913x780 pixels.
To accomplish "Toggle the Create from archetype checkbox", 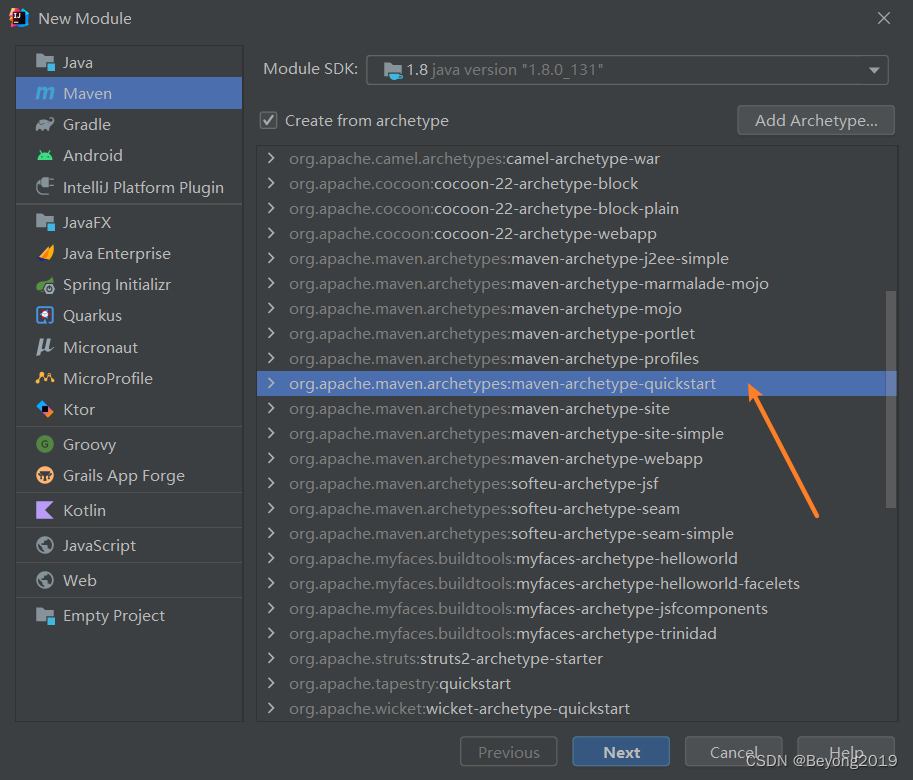I will (268, 120).
